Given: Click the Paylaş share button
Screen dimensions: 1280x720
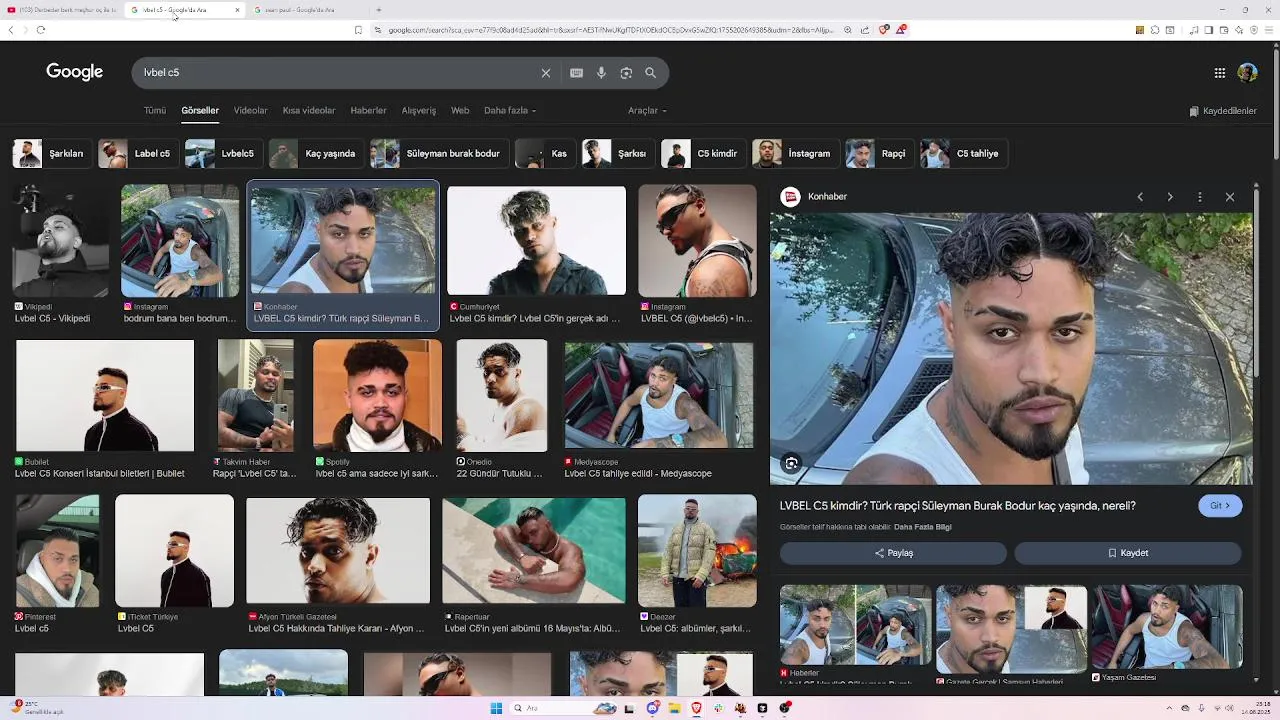Looking at the screenshot, I should 893,553.
